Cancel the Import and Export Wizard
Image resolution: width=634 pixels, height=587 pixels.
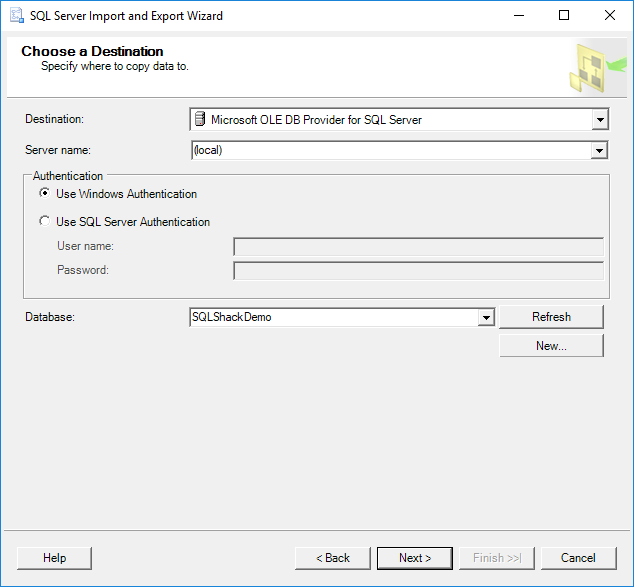pyautogui.click(x=579, y=558)
